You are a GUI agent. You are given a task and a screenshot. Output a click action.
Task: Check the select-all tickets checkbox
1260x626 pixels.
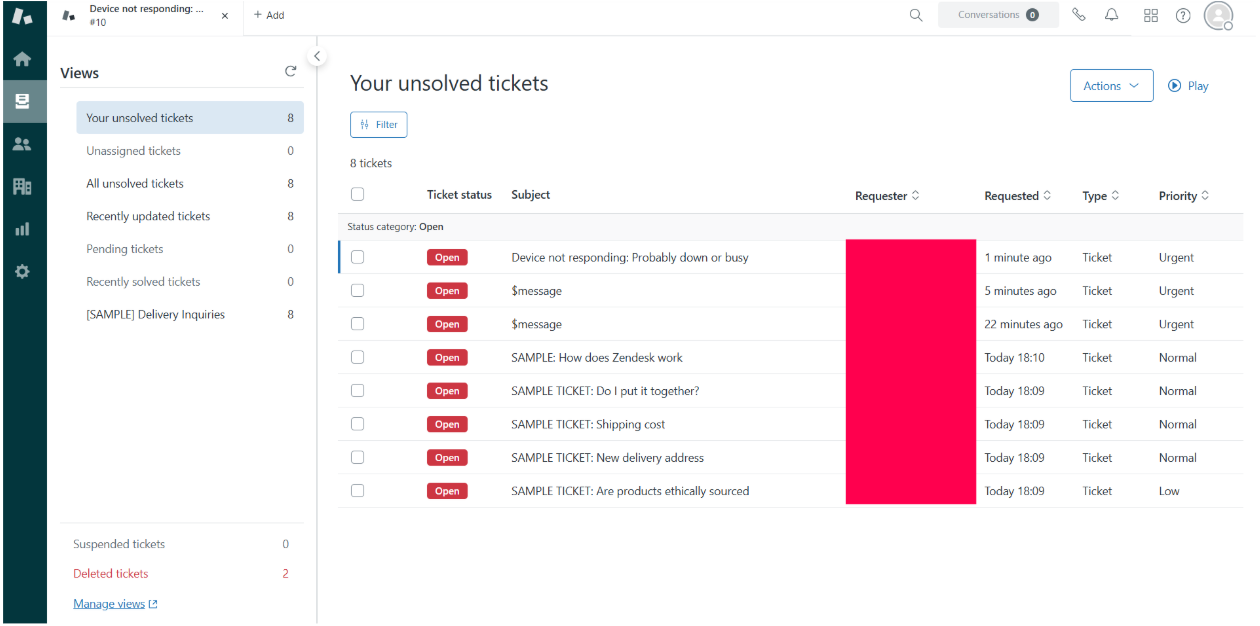[x=357, y=194]
